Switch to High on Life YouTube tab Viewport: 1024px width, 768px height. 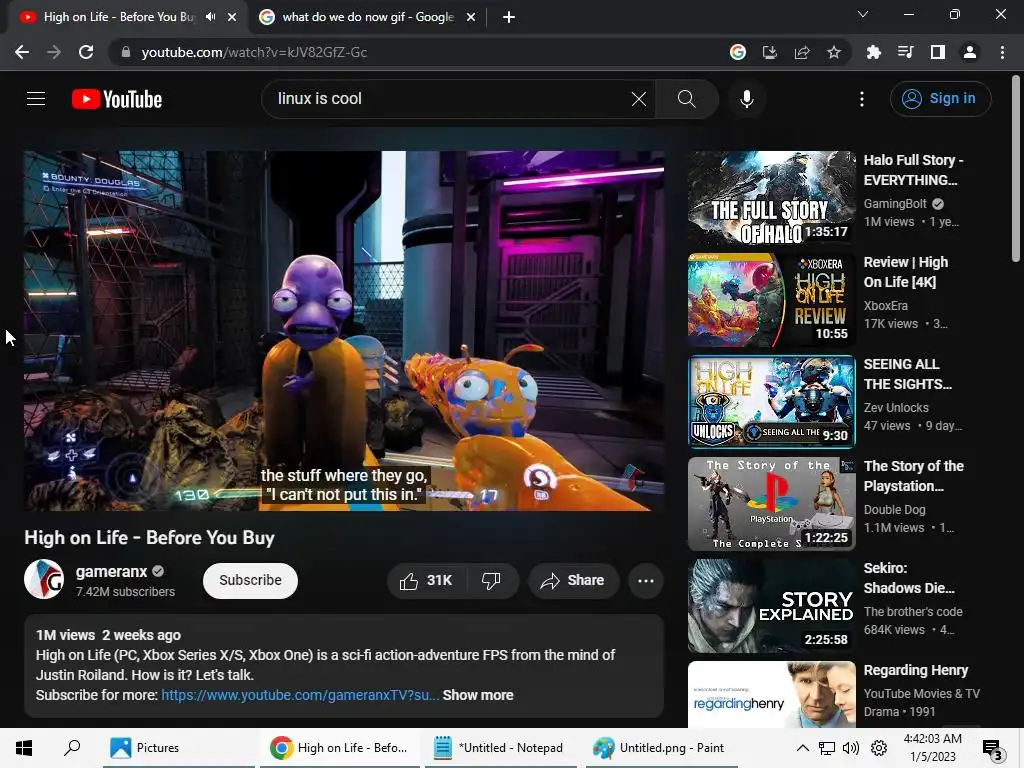119,17
